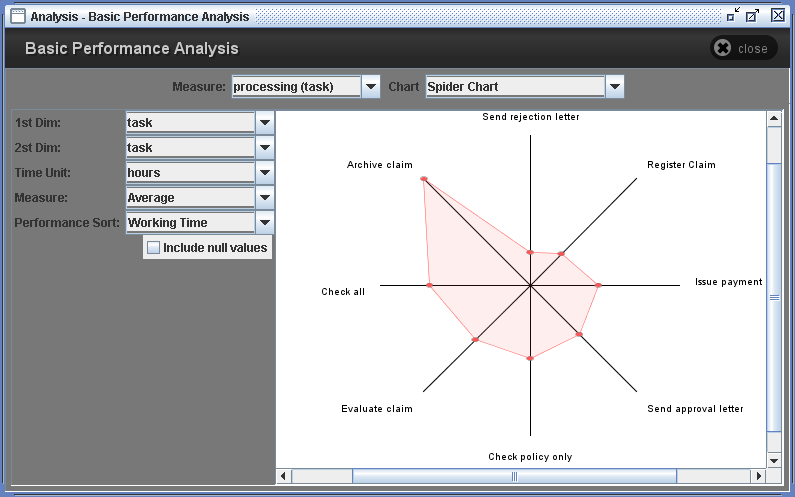
Task: Expand the 2st Dim dropdown
Action: pos(265,148)
